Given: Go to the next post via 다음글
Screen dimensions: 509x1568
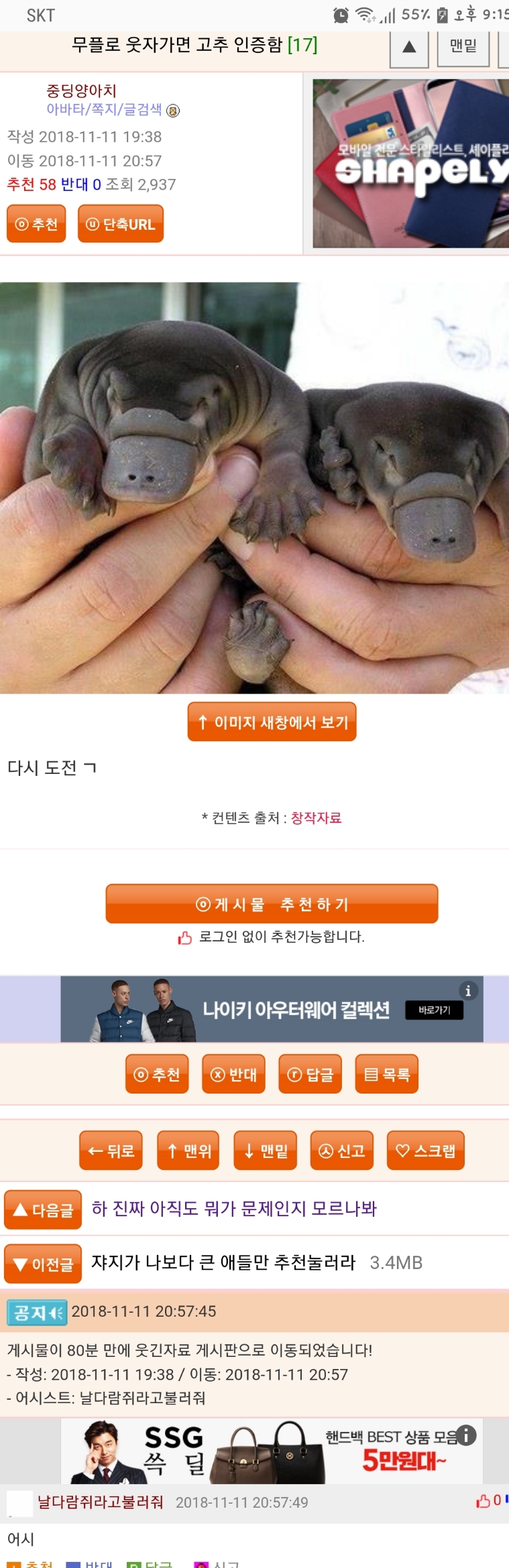Looking at the screenshot, I should click(43, 1210).
